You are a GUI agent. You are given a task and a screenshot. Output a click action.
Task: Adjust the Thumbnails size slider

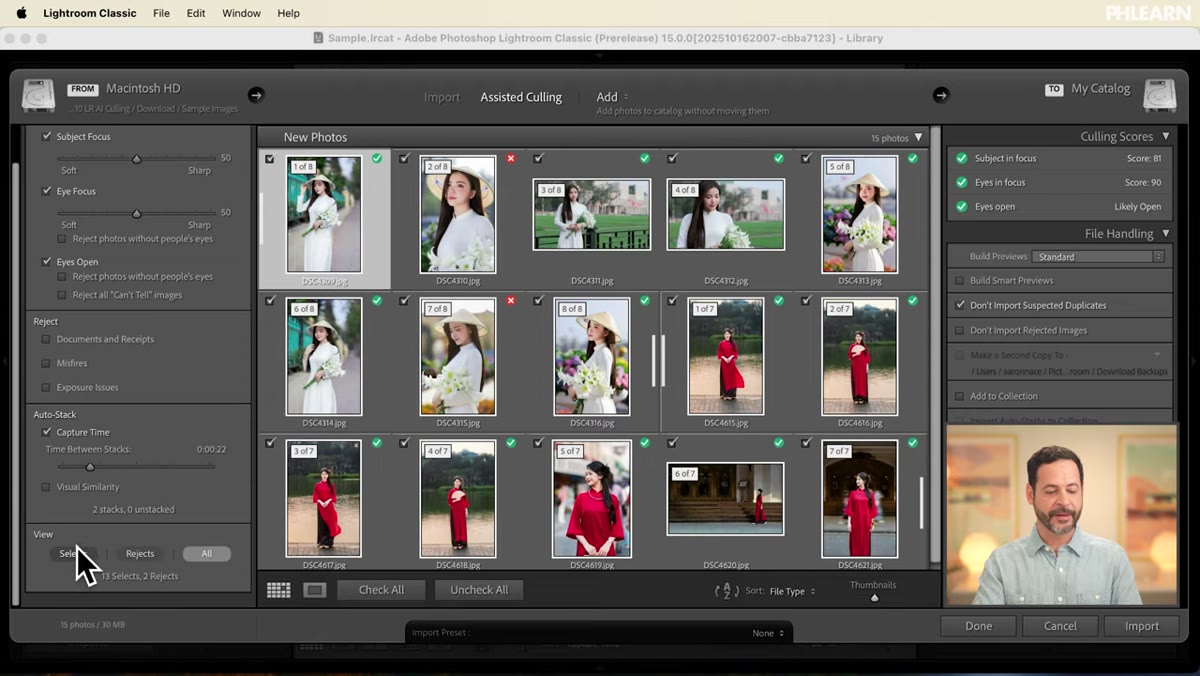pos(874,598)
